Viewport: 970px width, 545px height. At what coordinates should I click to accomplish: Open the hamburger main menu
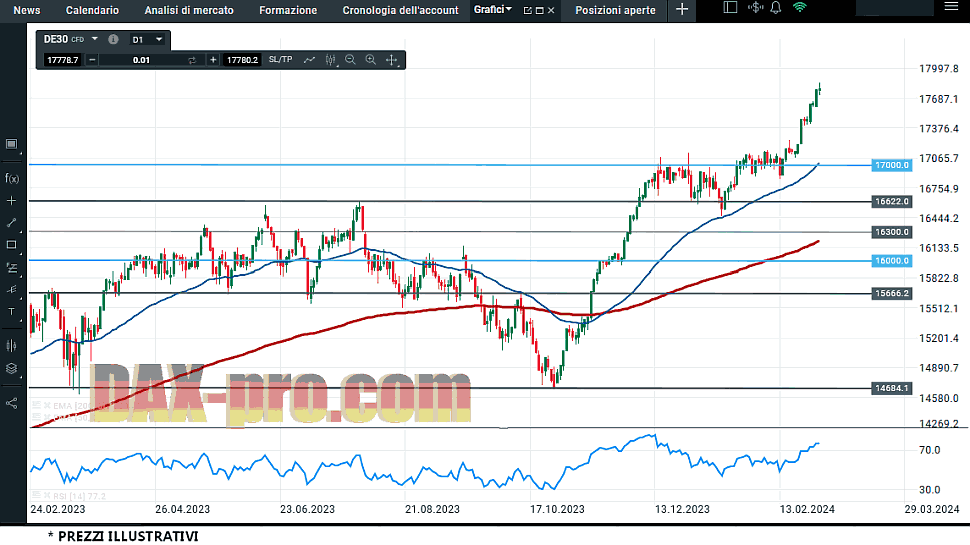(951, 7)
